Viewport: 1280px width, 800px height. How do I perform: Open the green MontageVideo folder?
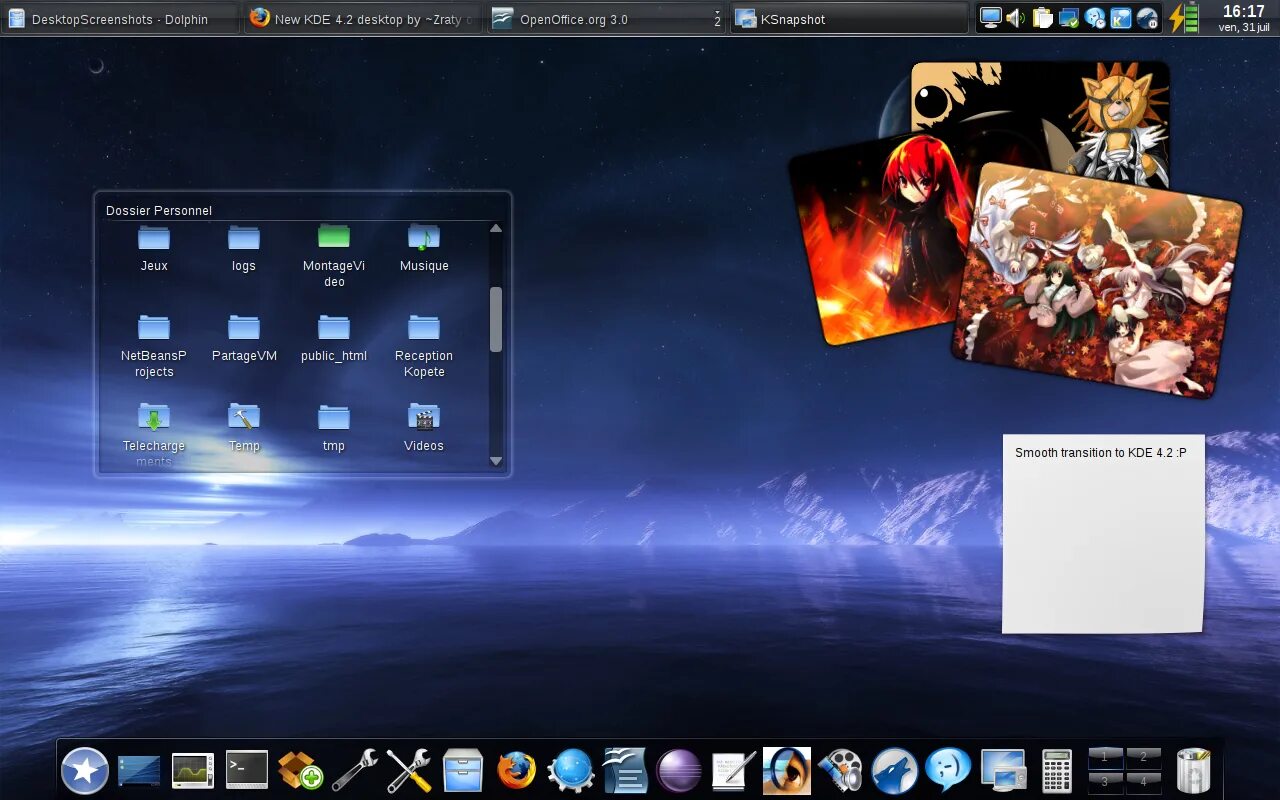tap(334, 256)
